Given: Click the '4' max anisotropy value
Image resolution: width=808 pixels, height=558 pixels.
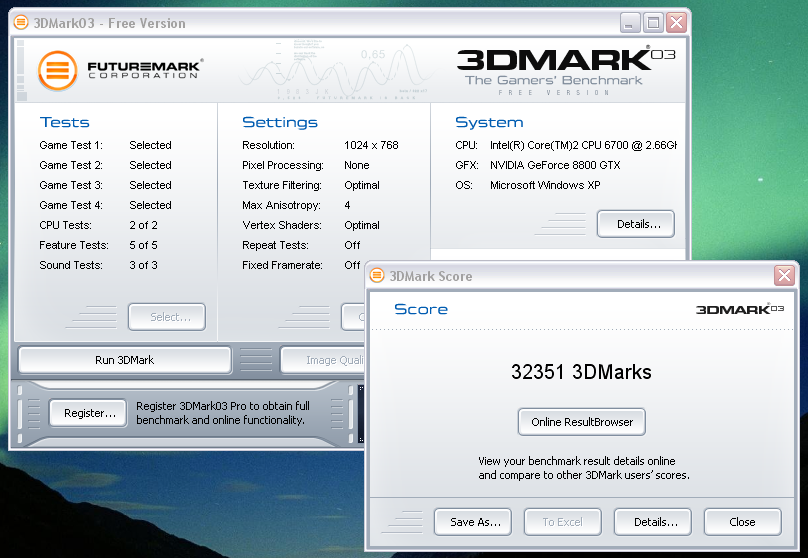Looking at the screenshot, I should click(x=347, y=205).
